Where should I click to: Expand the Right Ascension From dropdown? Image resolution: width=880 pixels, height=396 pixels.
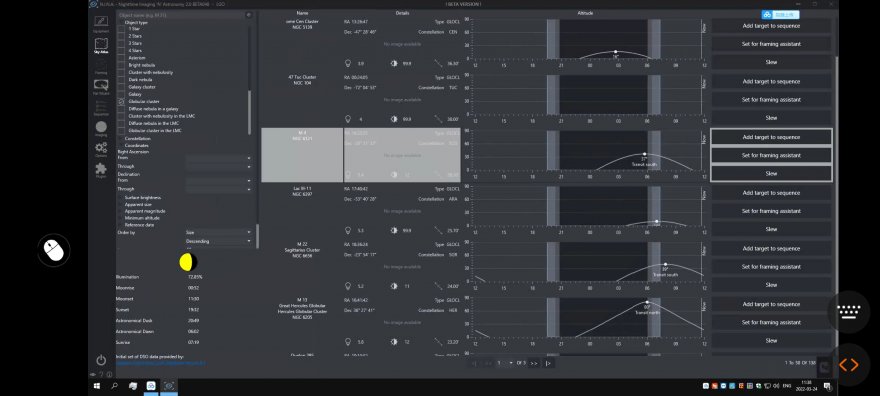click(x=219, y=158)
